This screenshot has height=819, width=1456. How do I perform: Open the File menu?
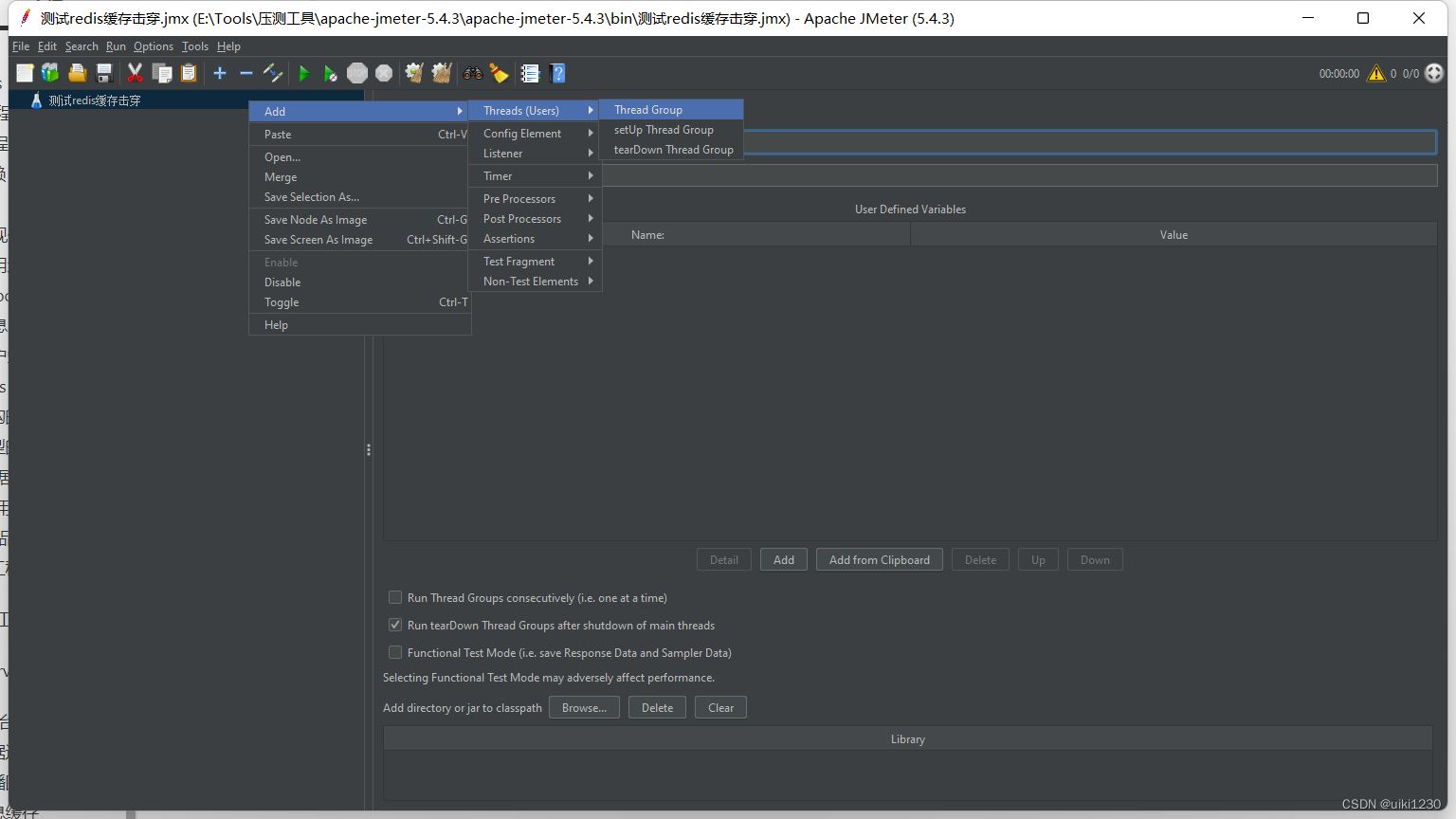tap(21, 46)
